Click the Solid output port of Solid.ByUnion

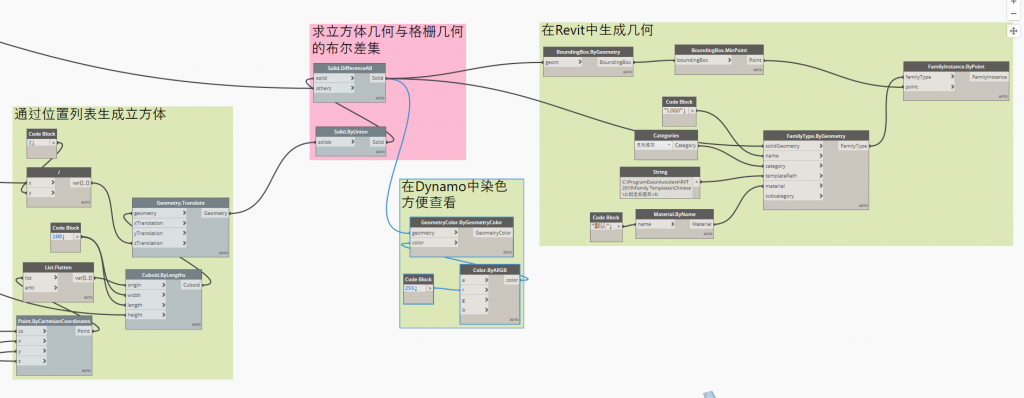pyautogui.click(x=378, y=142)
